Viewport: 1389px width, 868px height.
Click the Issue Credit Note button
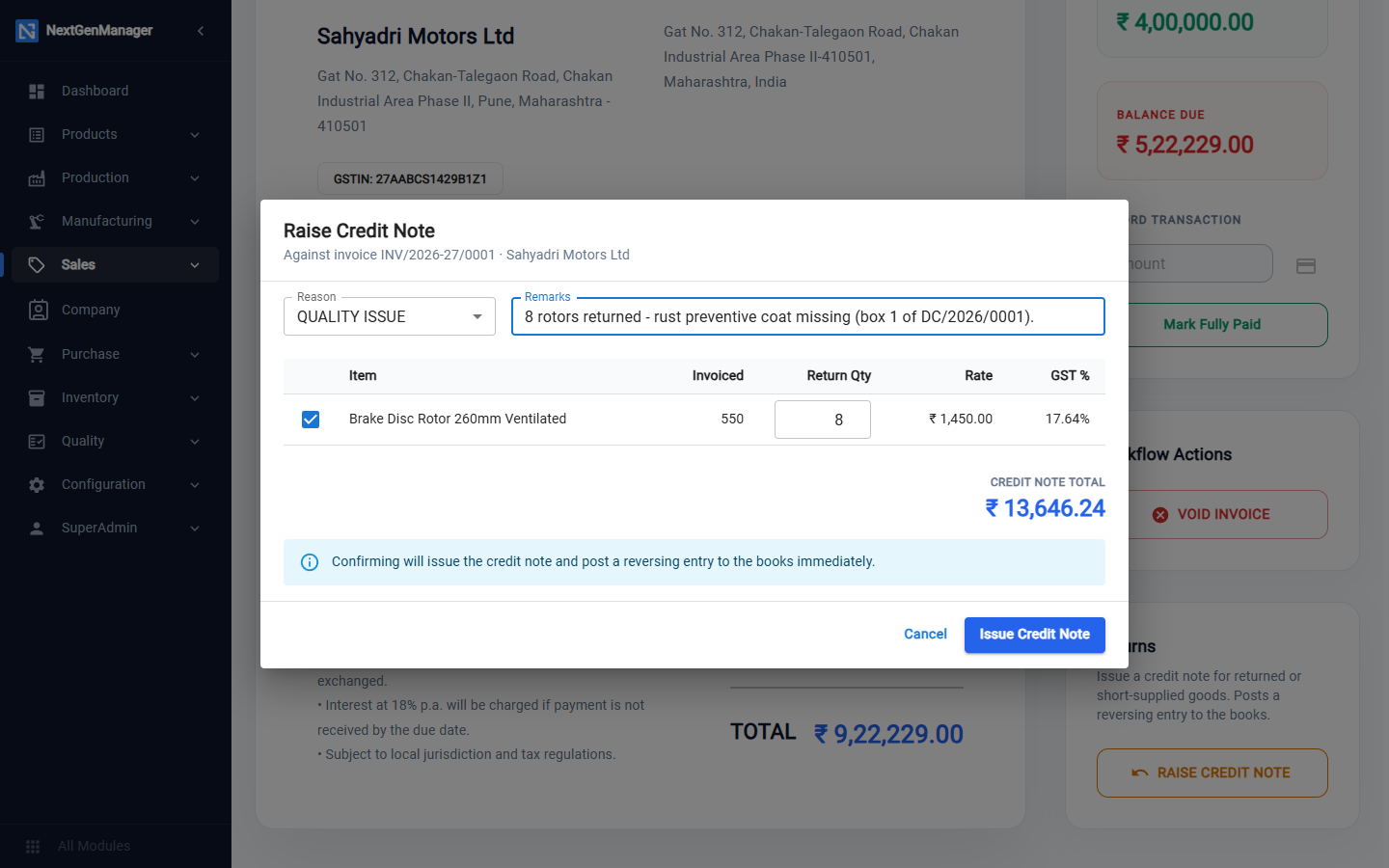pos(1034,635)
